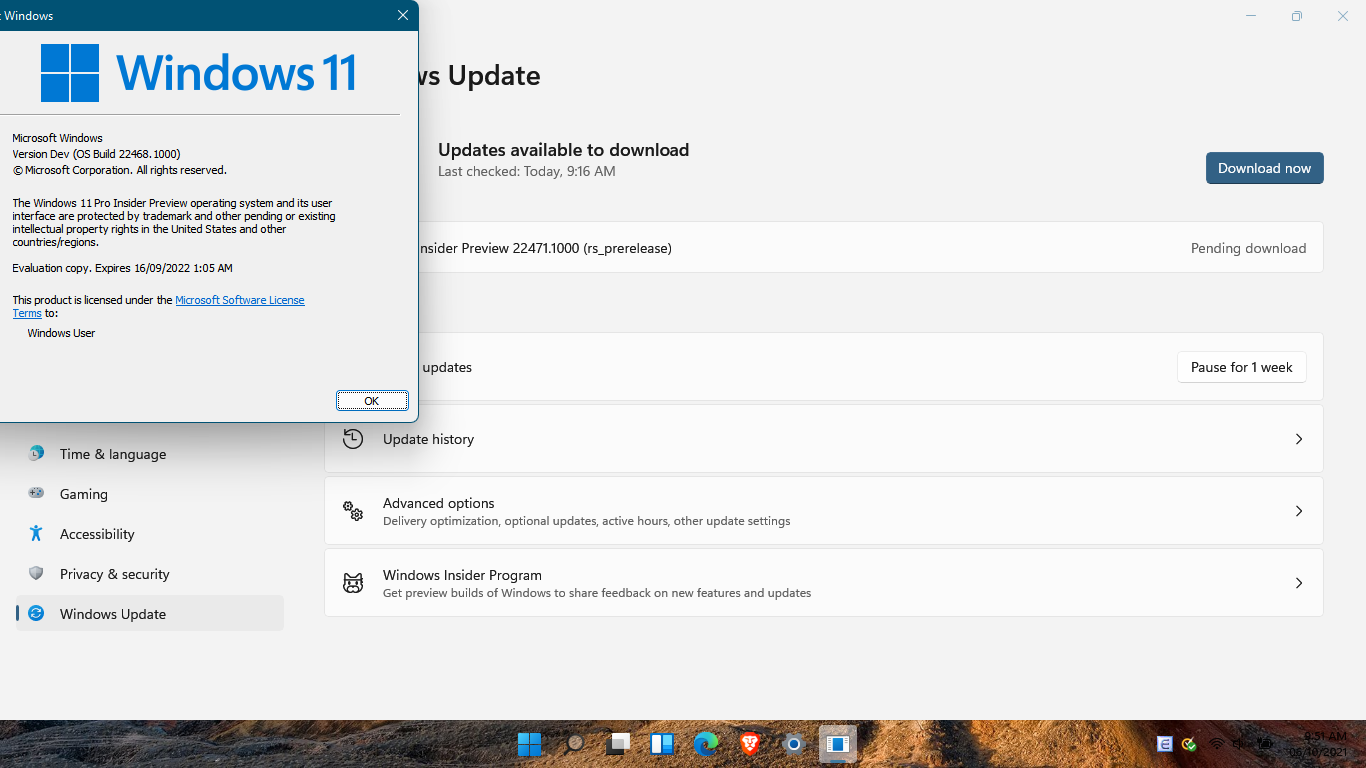This screenshot has width=1366, height=768.
Task: Click the Last checked time text
Action: point(527,171)
